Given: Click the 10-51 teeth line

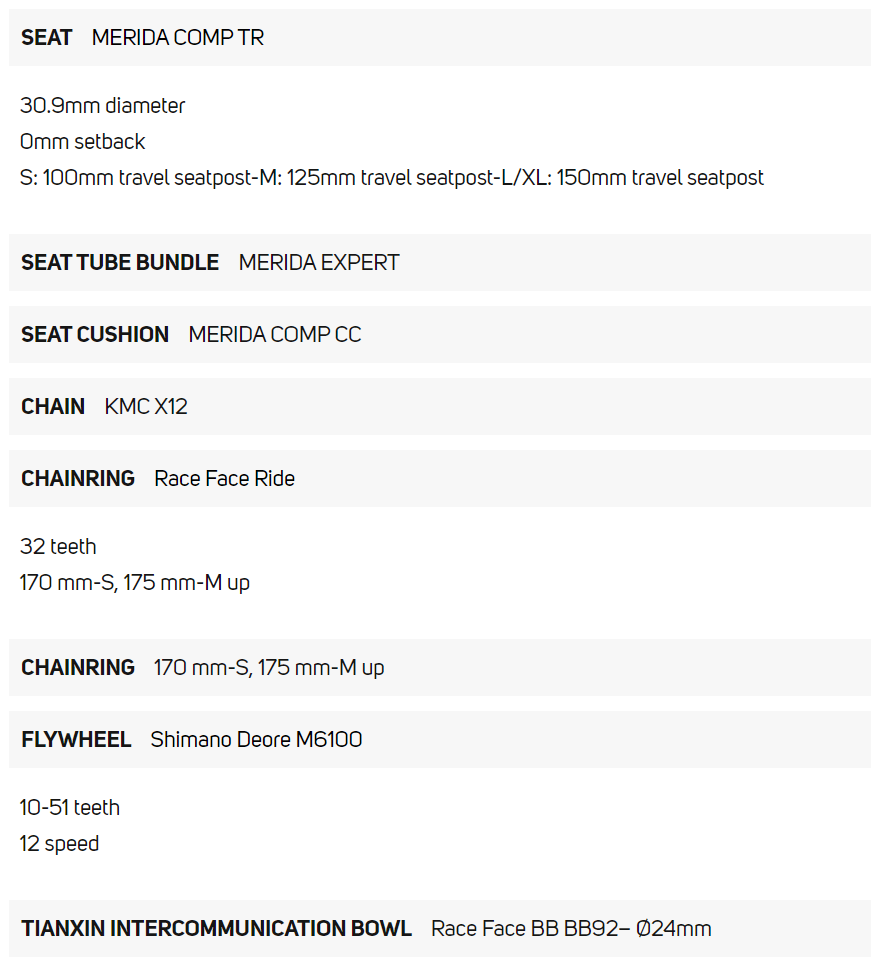Looking at the screenshot, I should (x=70, y=807).
